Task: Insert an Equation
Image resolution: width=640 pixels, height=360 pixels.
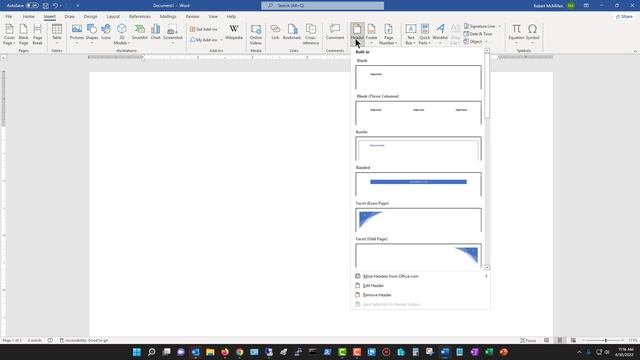Action: pos(516,34)
